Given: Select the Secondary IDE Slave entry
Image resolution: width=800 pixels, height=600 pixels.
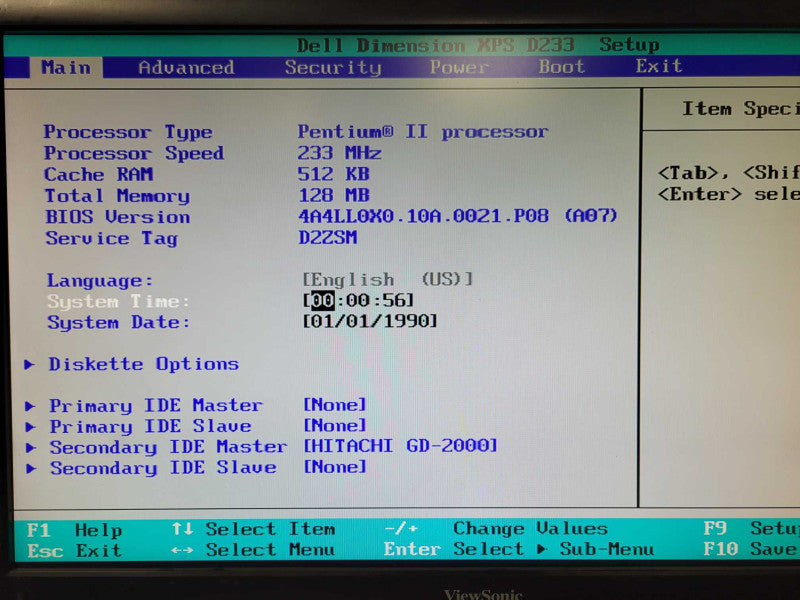Looking at the screenshot, I should 163,468.
